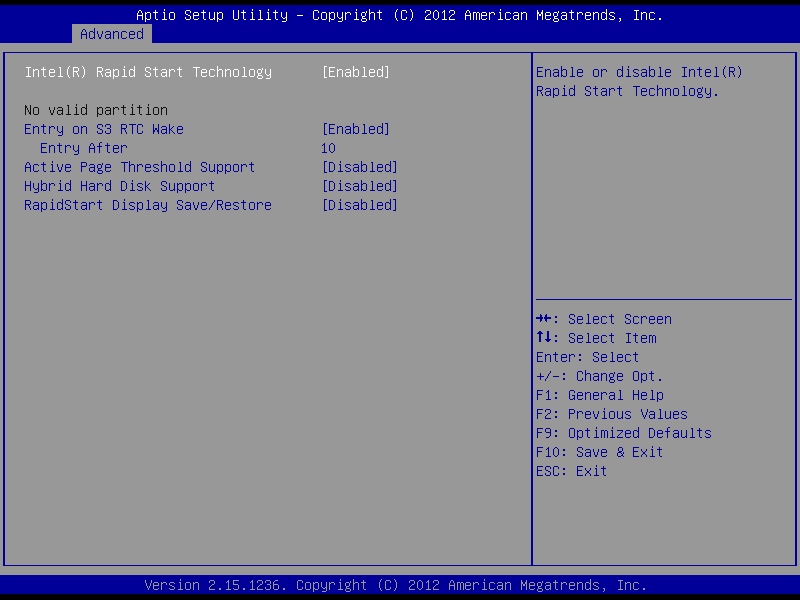
Task: Click the up-down arrows beside Select Item
Action: pos(545,338)
